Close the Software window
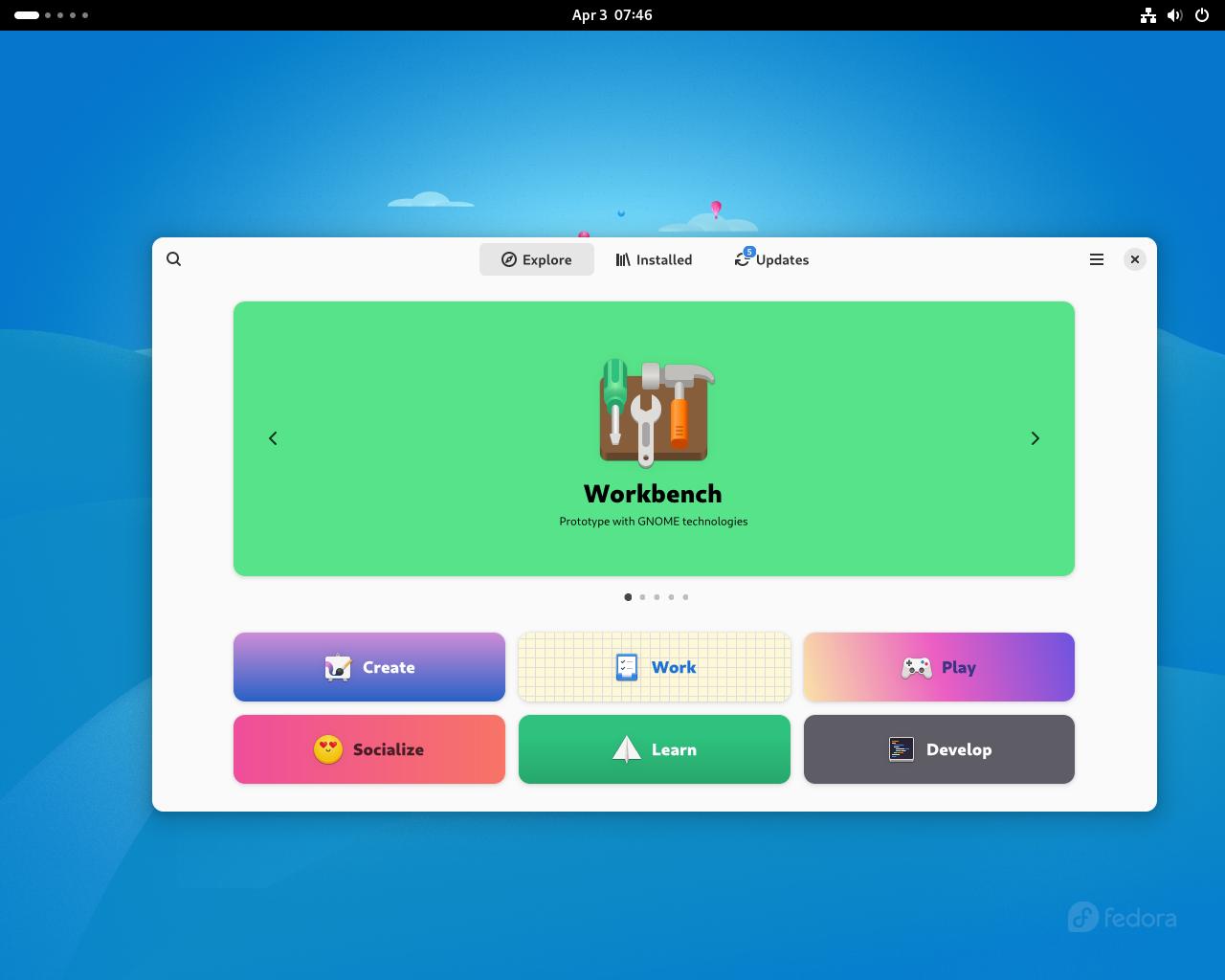Viewport: 1225px width, 980px height. pos(1135,259)
